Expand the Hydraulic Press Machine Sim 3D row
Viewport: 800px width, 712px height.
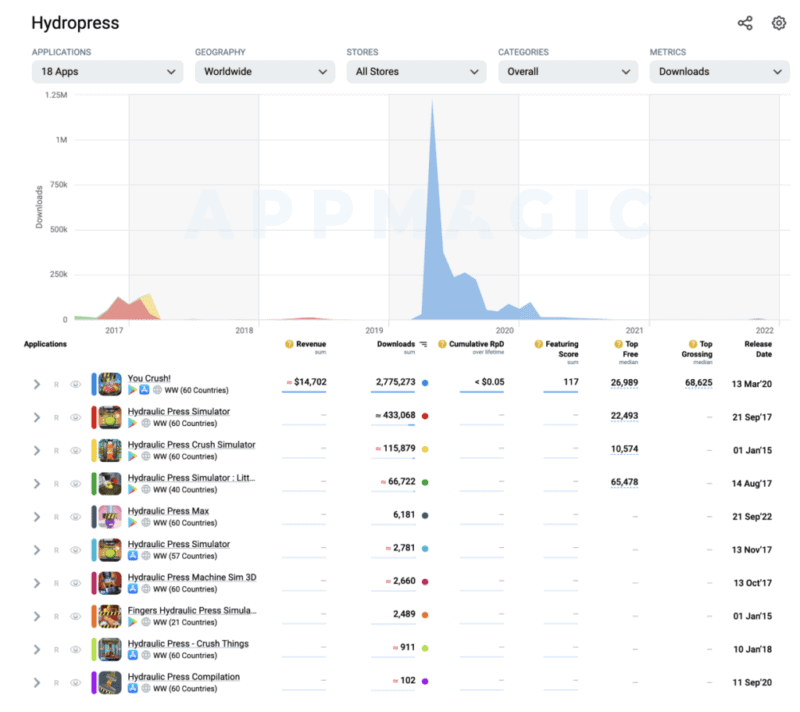(x=37, y=583)
